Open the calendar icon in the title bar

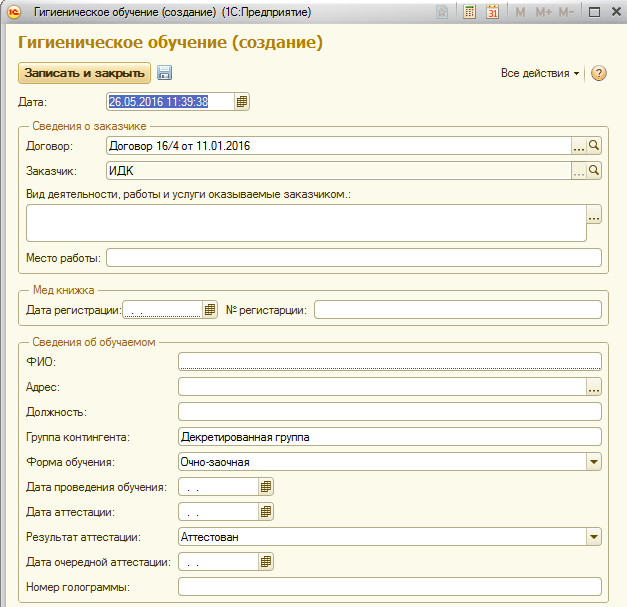[492, 13]
